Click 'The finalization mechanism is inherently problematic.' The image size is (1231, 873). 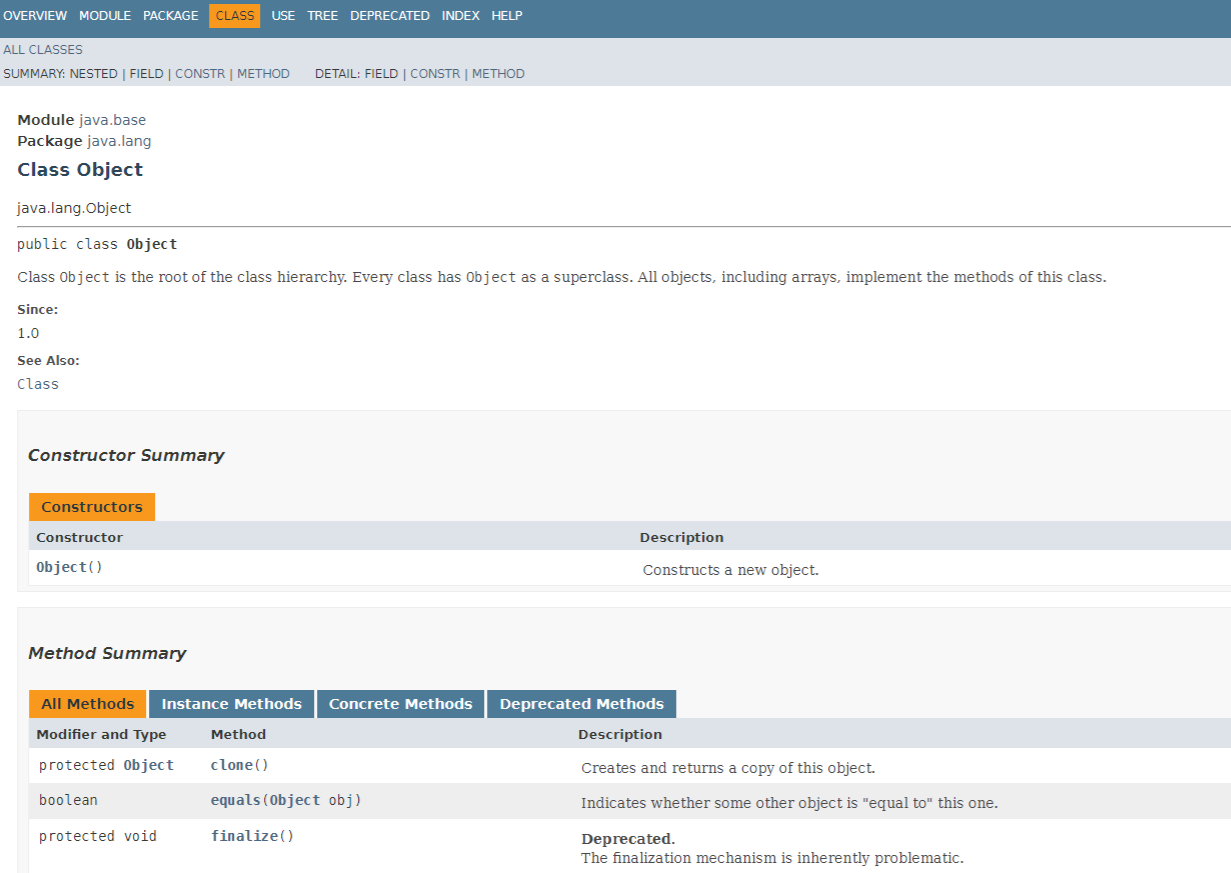772,858
